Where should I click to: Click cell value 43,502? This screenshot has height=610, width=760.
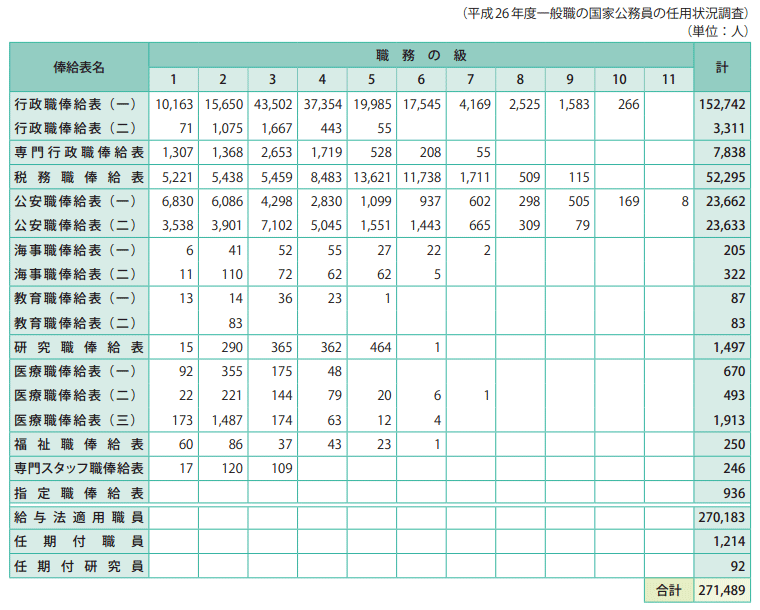point(273,104)
